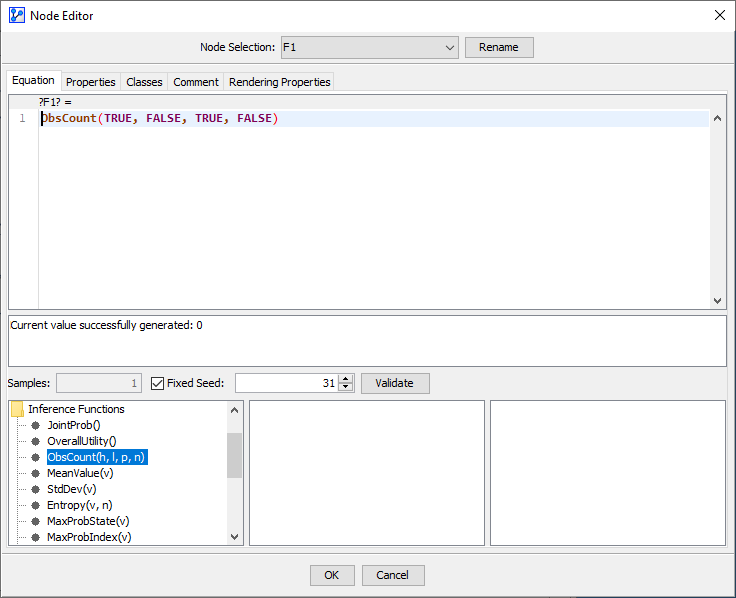This screenshot has height=598, width=736.
Task: Click line number 1 in the editor gutter
Action: (x=23, y=118)
